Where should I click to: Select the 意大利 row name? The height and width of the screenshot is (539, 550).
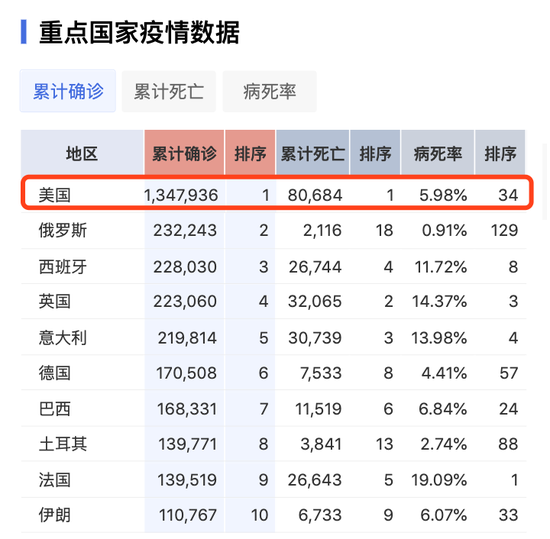pyautogui.click(x=62, y=337)
